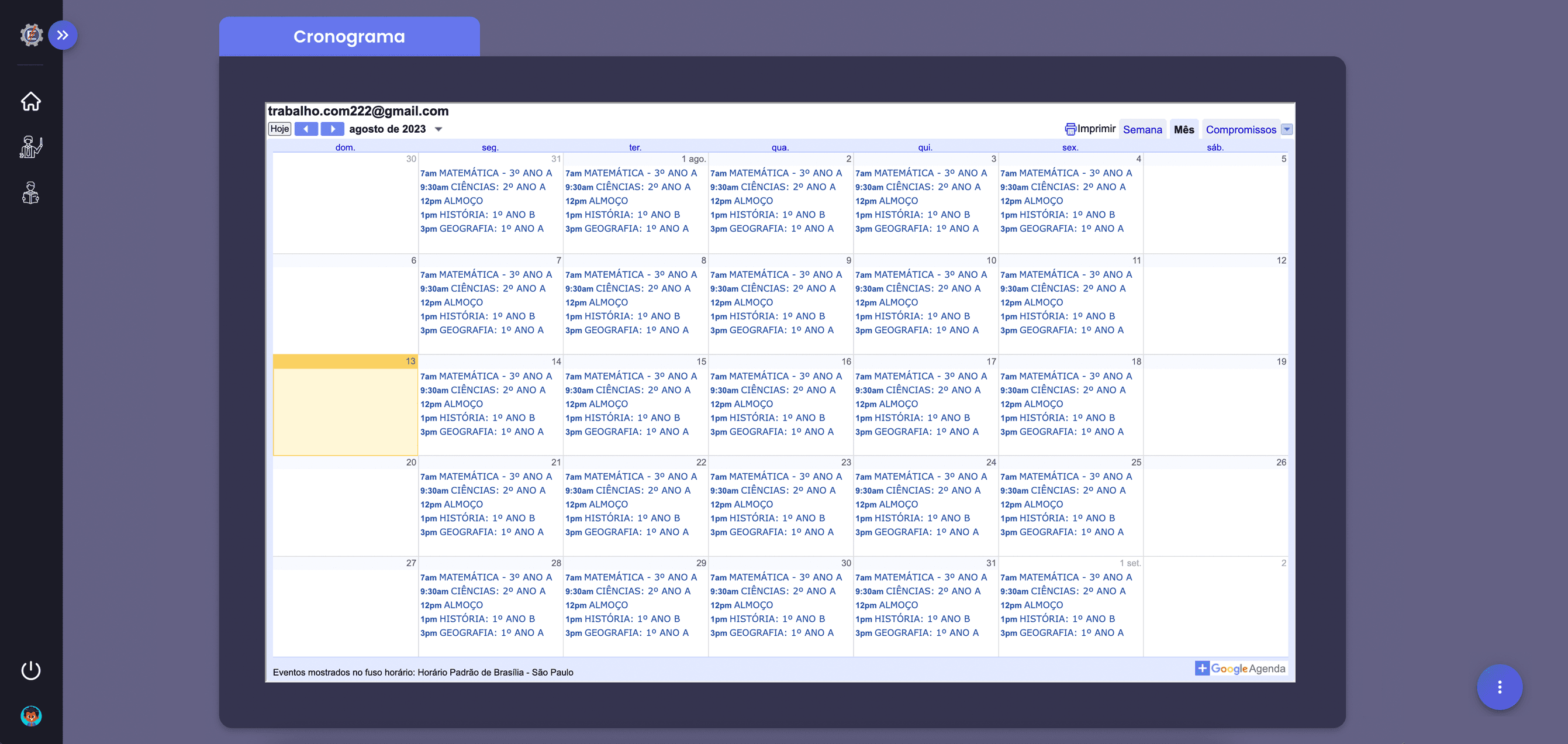Click the printer Imprimir icon
The width and height of the screenshot is (1568, 744).
tap(1069, 129)
